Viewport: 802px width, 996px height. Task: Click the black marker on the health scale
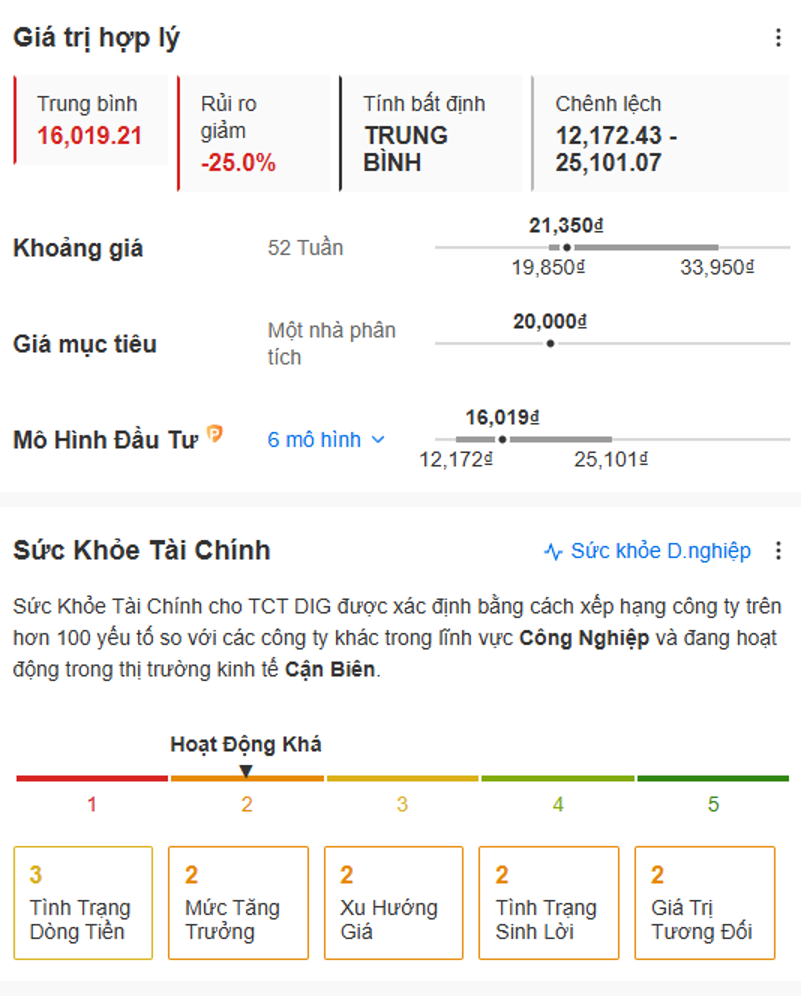coord(246,771)
